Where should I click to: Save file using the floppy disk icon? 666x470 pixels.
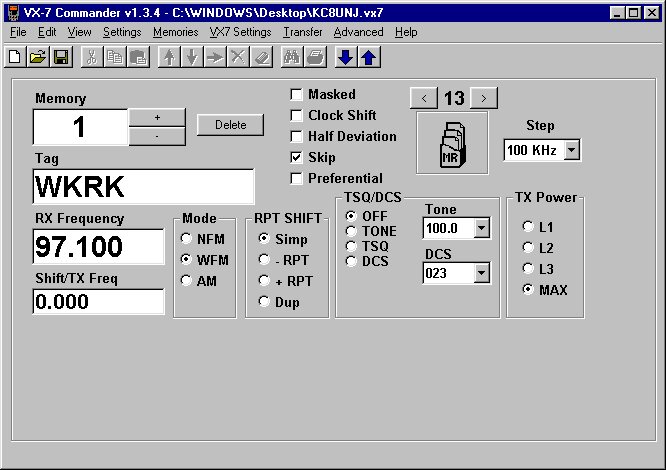60,57
